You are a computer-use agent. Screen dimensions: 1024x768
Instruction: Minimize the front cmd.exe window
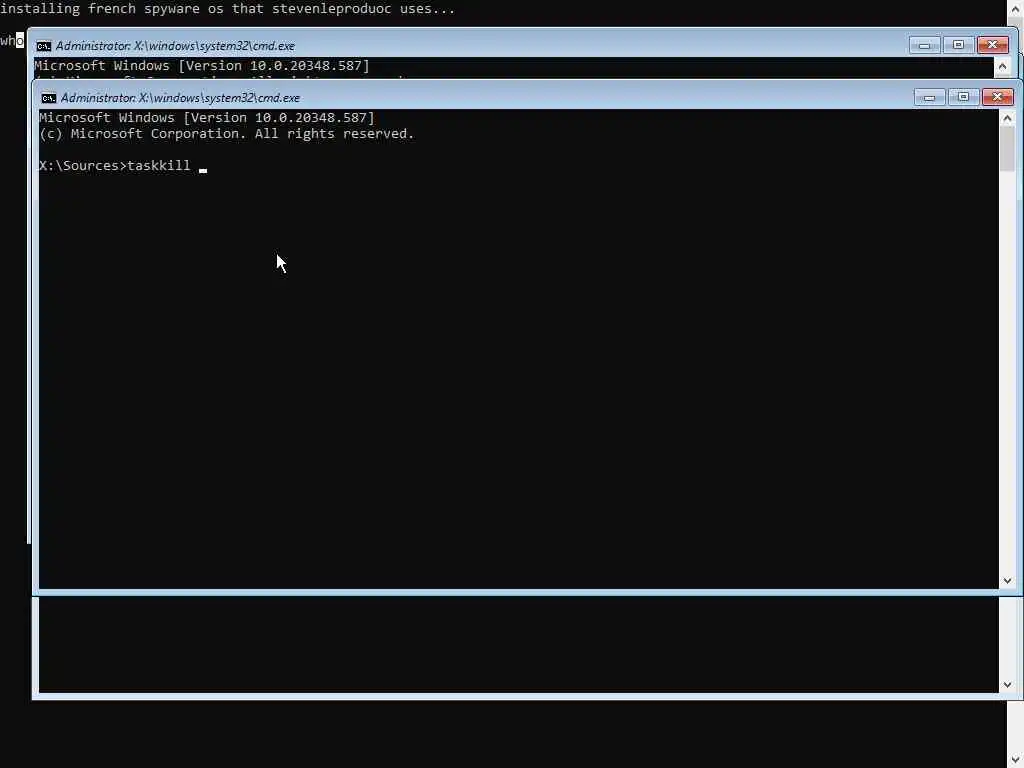point(929,97)
